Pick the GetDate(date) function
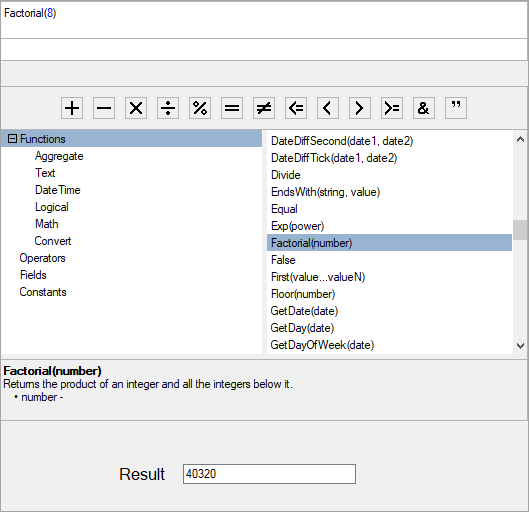The width and height of the screenshot is (529, 512). [389, 311]
